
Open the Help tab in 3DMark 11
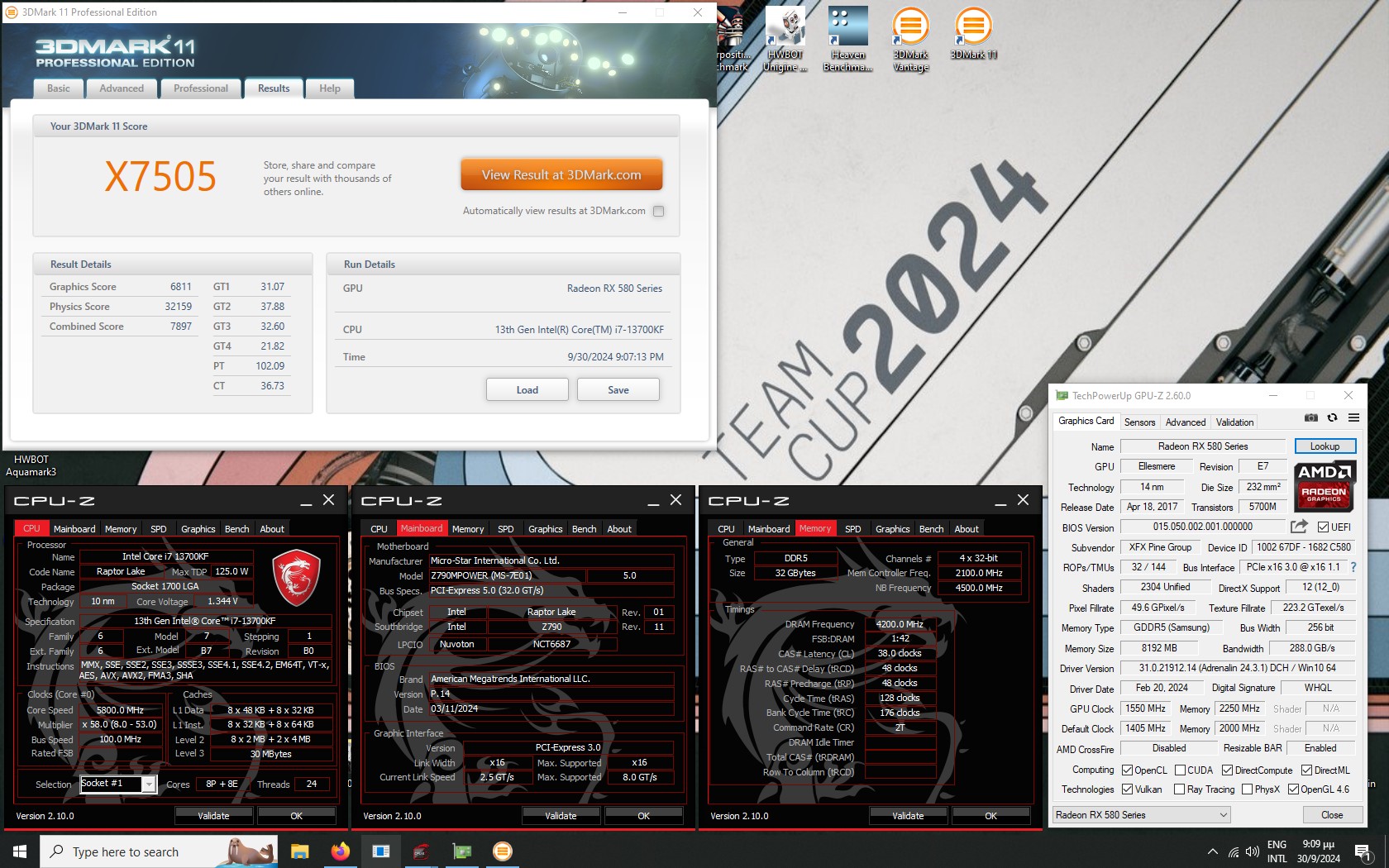tap(330, 88)
